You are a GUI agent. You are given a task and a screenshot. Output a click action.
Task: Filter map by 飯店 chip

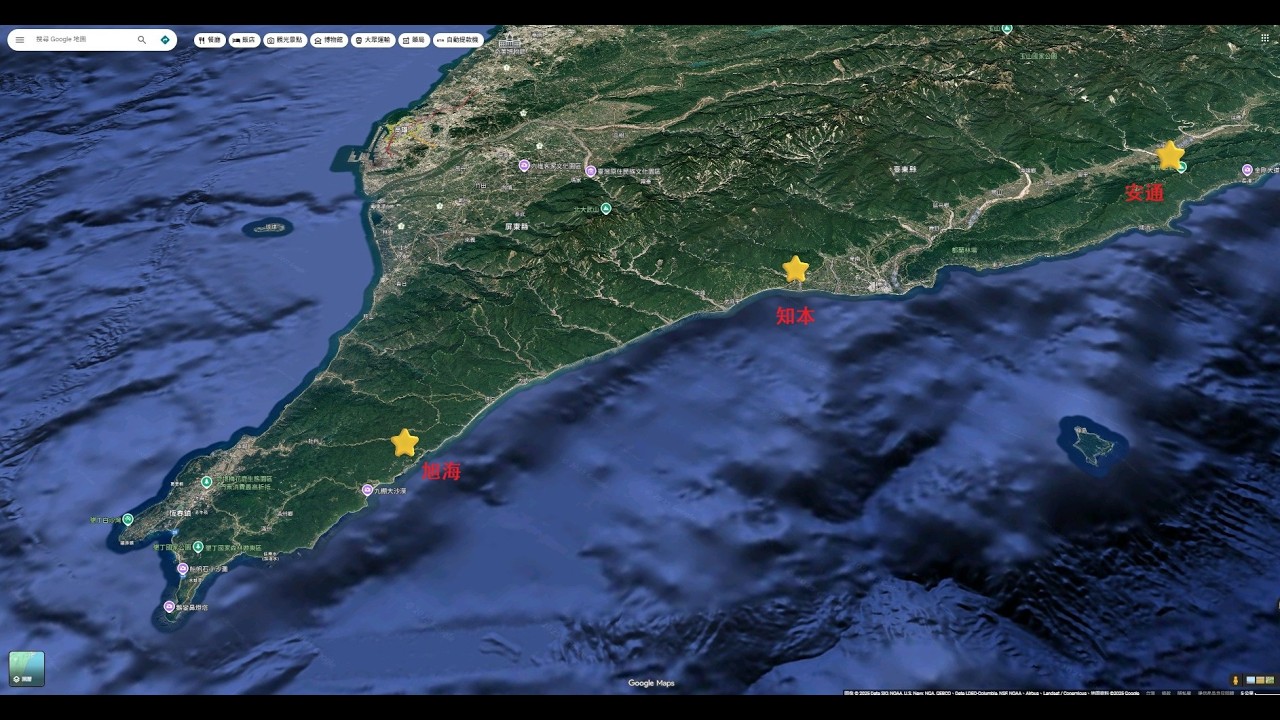coord(243,40)
